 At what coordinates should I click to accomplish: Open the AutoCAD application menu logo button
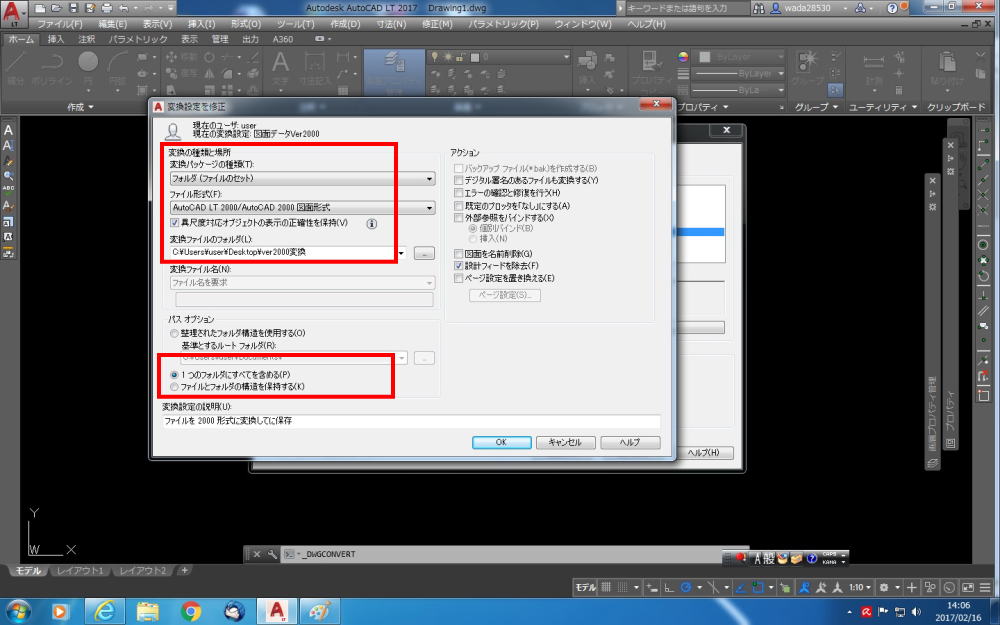coord(13,14)
